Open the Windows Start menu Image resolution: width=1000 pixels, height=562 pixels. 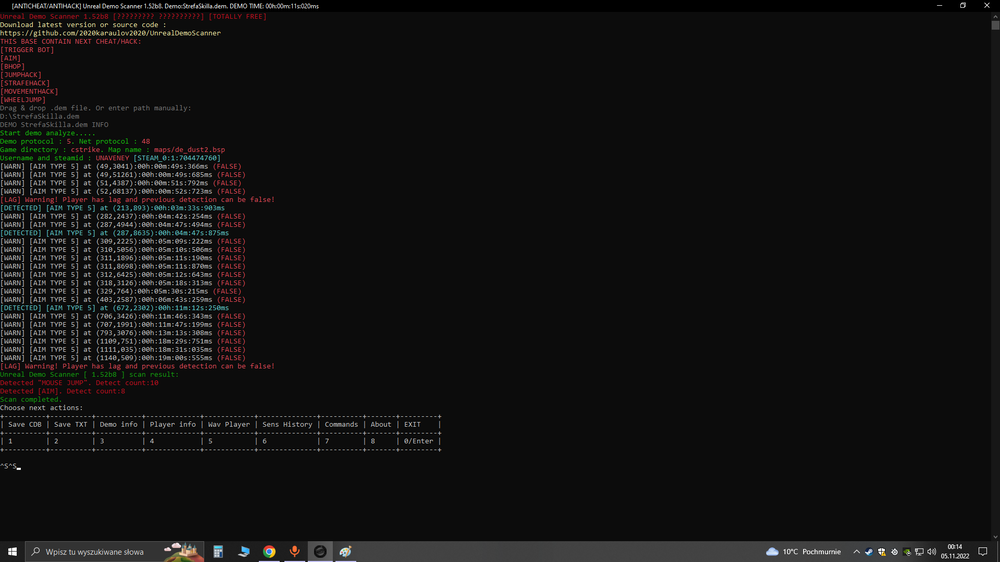[x=12, y=552]
